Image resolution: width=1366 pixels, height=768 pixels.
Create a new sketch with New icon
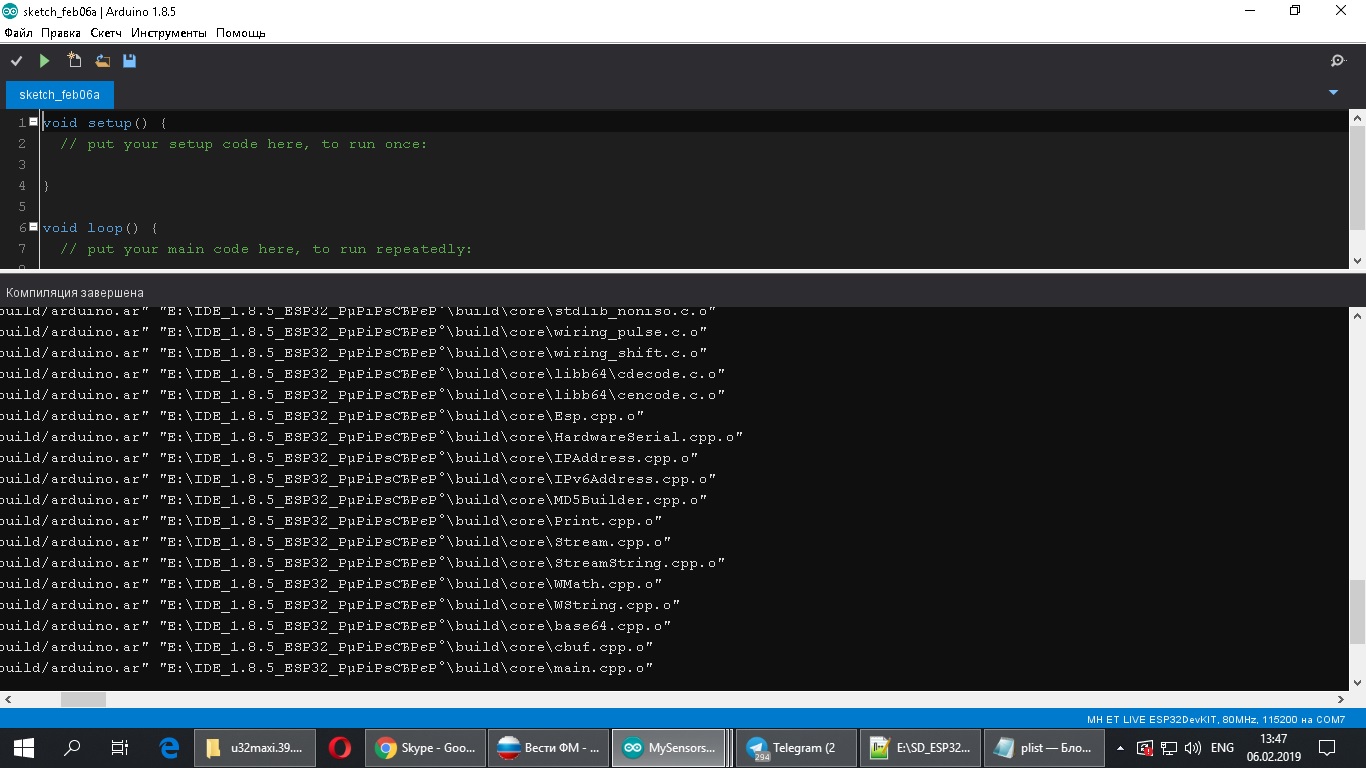[74, 61]
